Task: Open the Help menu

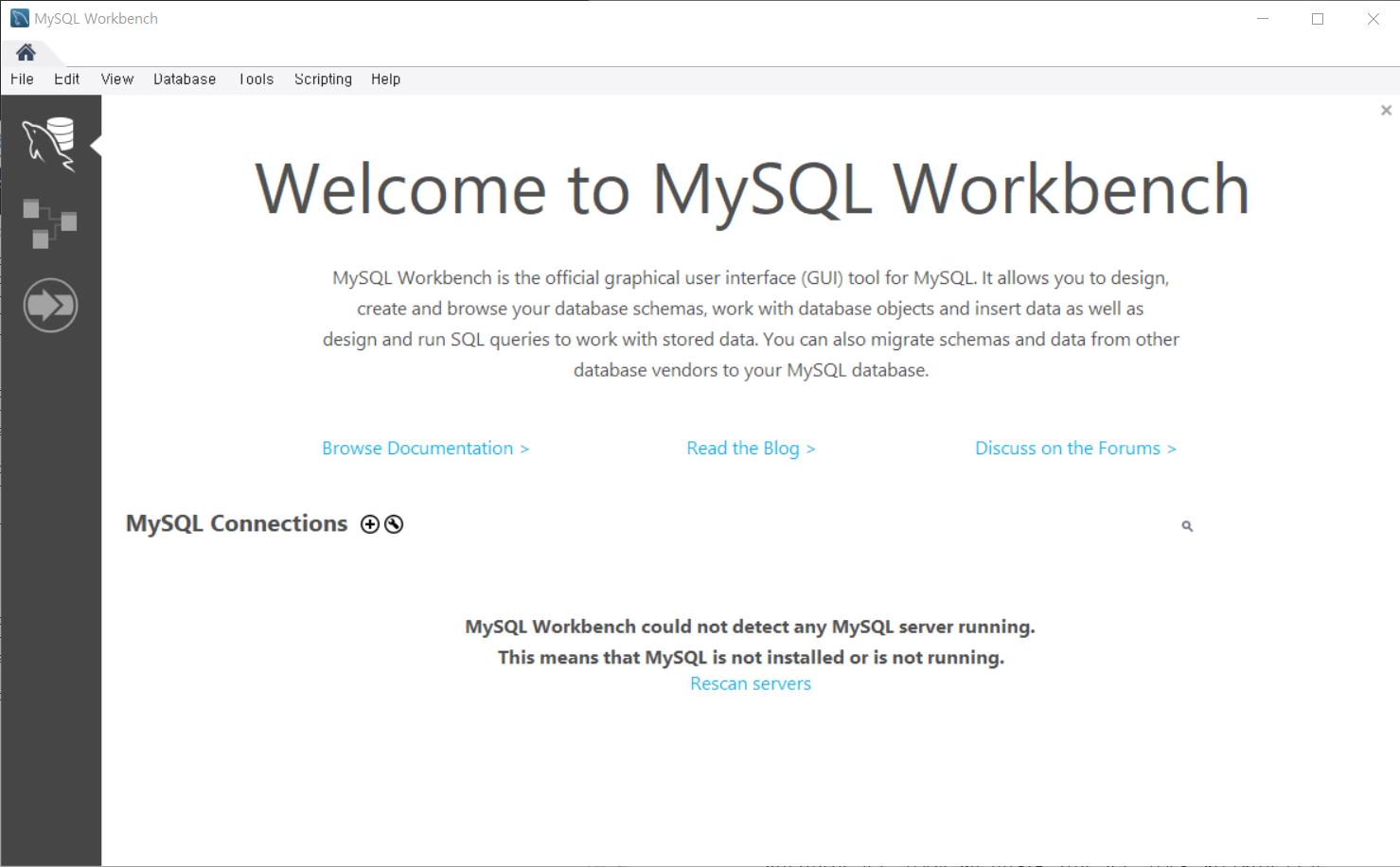Action: 385,80
